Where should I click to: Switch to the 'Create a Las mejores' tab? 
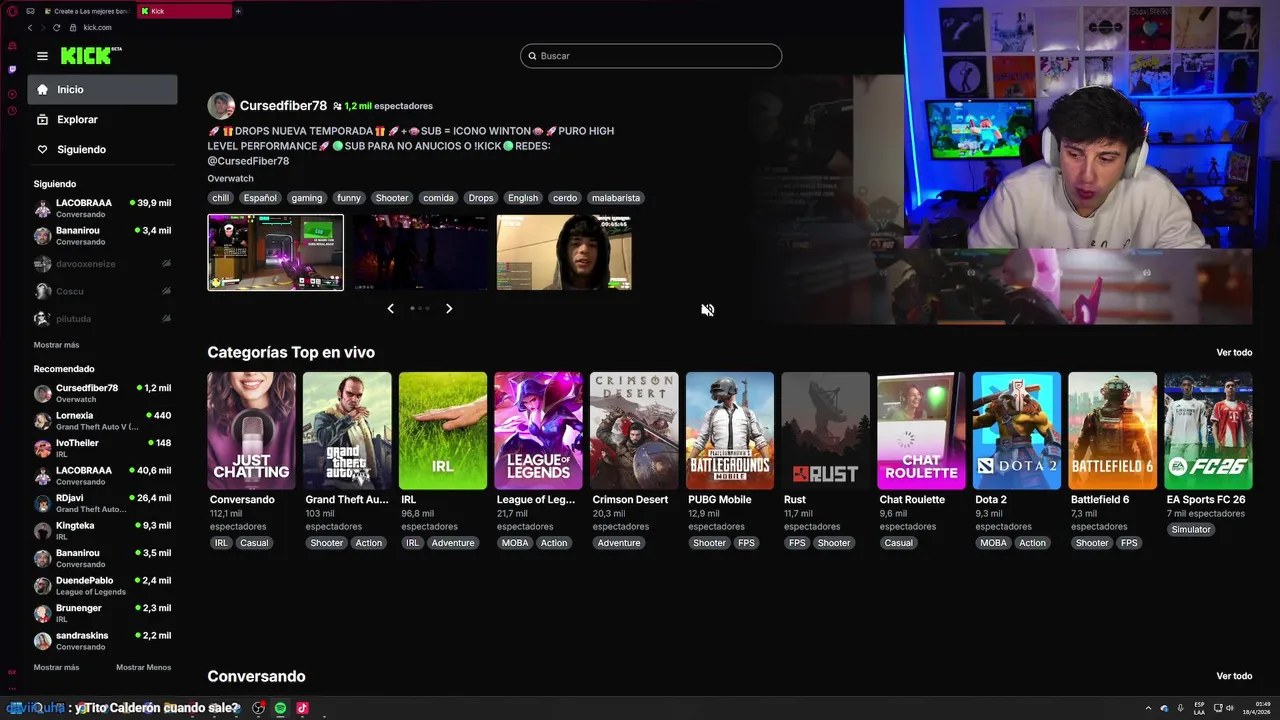[87, 11]
